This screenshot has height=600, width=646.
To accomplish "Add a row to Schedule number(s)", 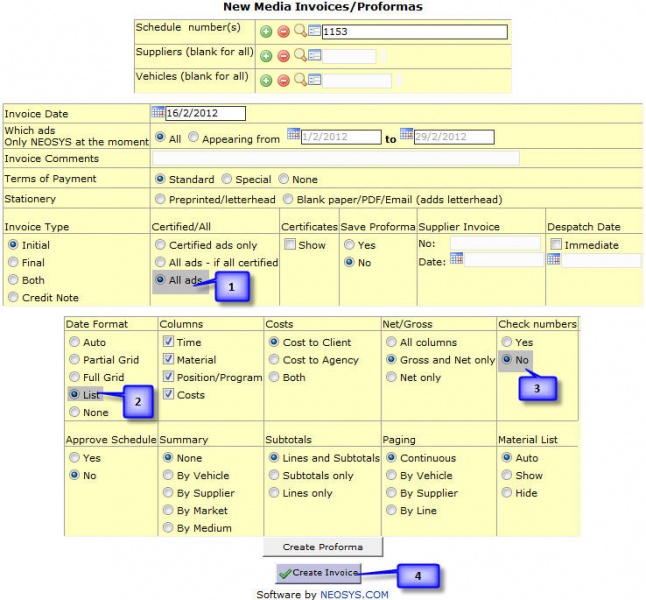I will click(x=266, y=31).
